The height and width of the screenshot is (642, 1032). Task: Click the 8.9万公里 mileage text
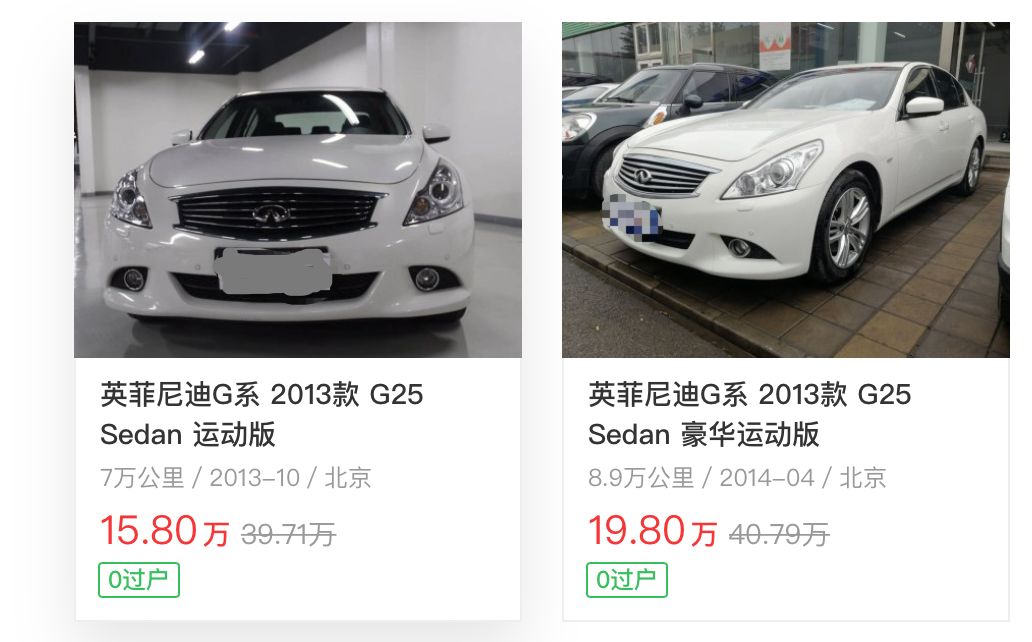(641, 477)
